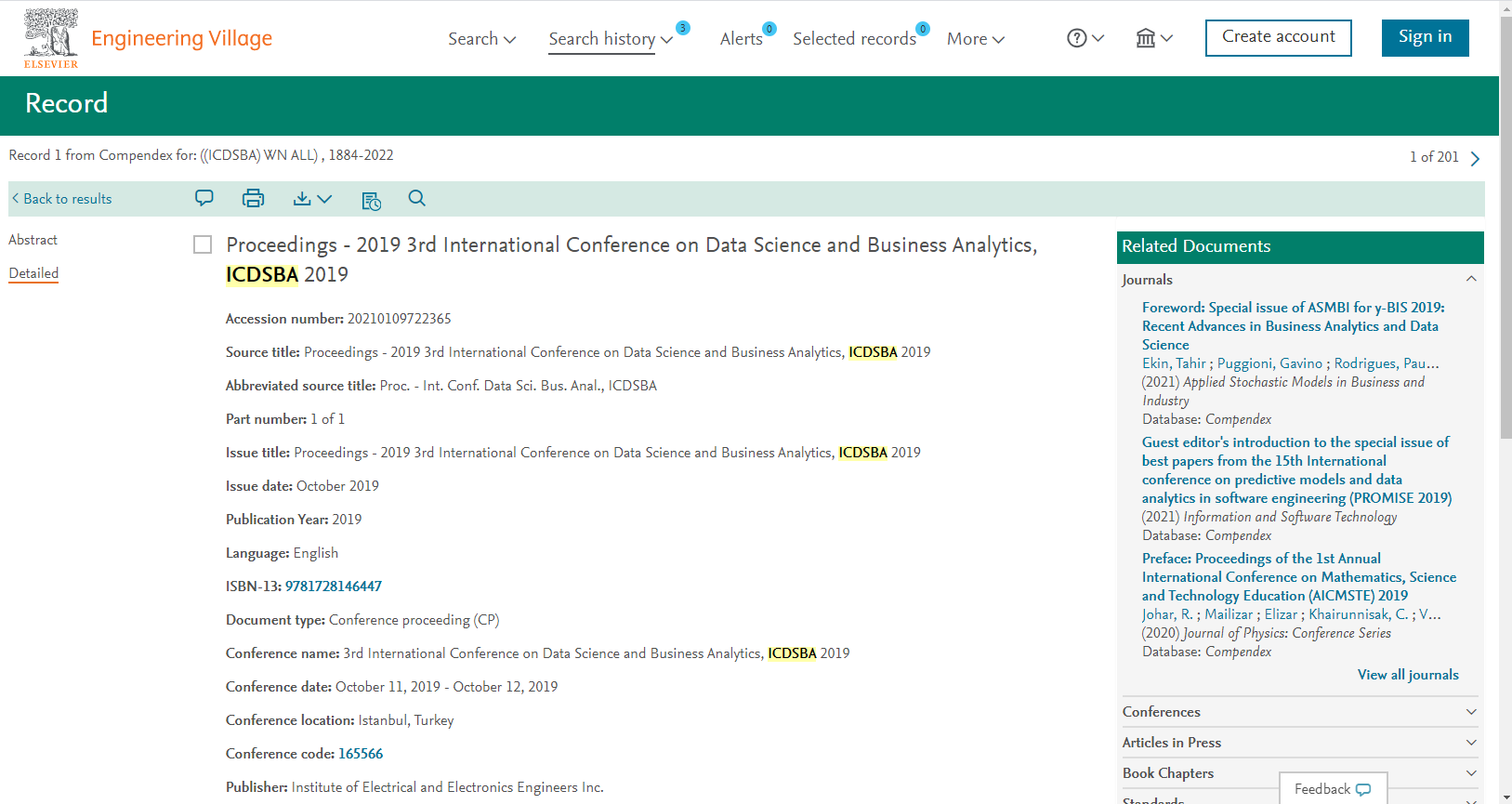Click author Khairunnisak, C.
The width and height of the screenshot is (1512, 804).
click(x=1359, y=614)
